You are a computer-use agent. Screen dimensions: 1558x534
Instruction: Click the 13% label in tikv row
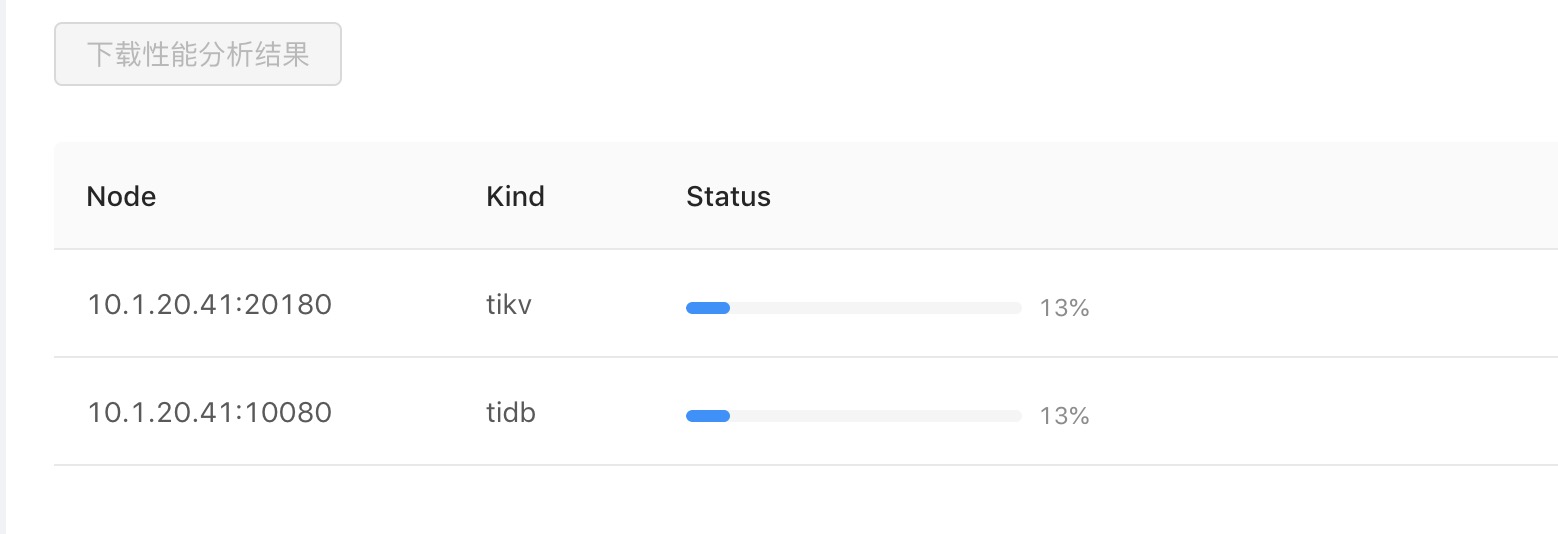(1064, 308)
